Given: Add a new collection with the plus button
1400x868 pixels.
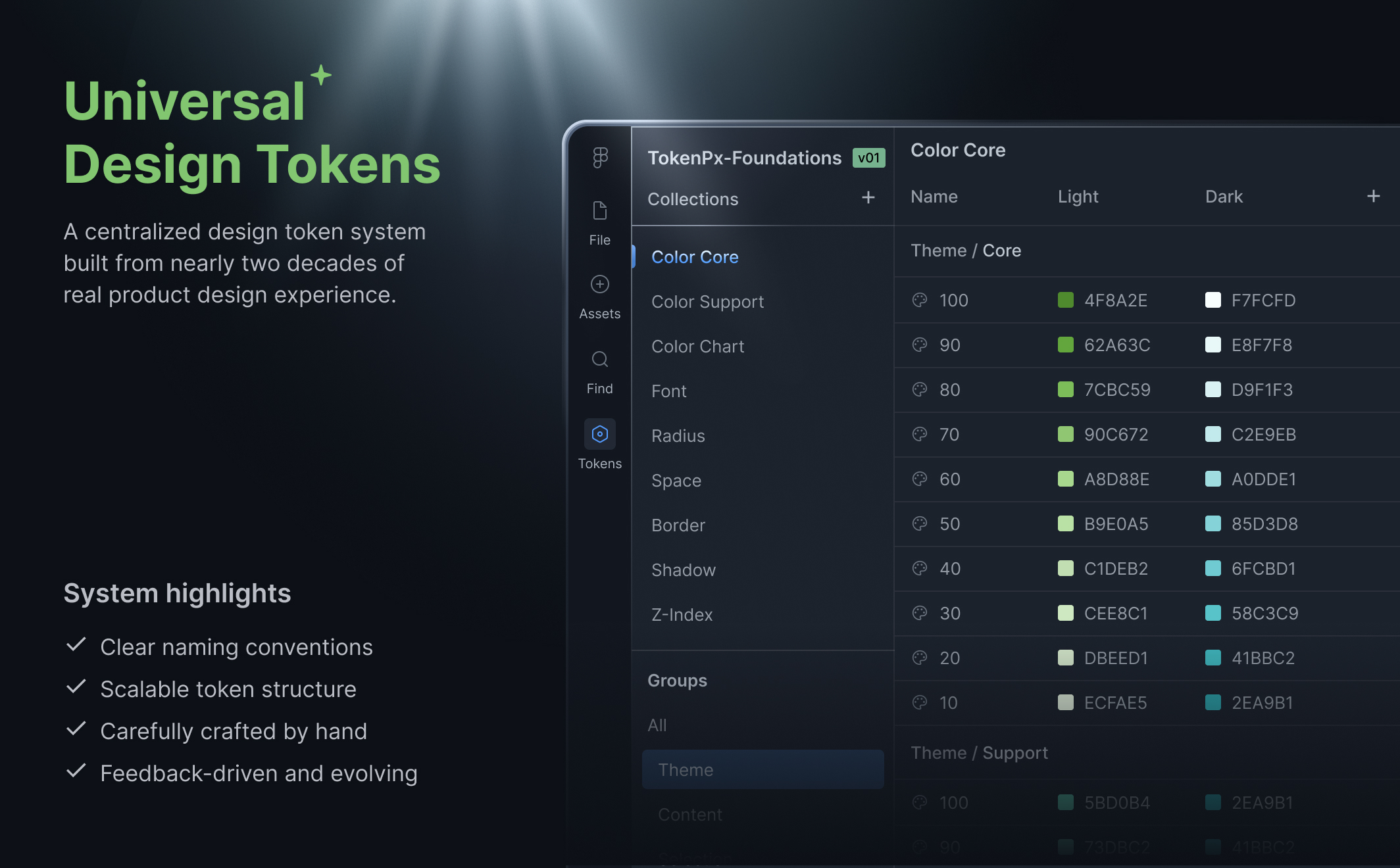Looking at the screenshot, I should coord(868,198).
